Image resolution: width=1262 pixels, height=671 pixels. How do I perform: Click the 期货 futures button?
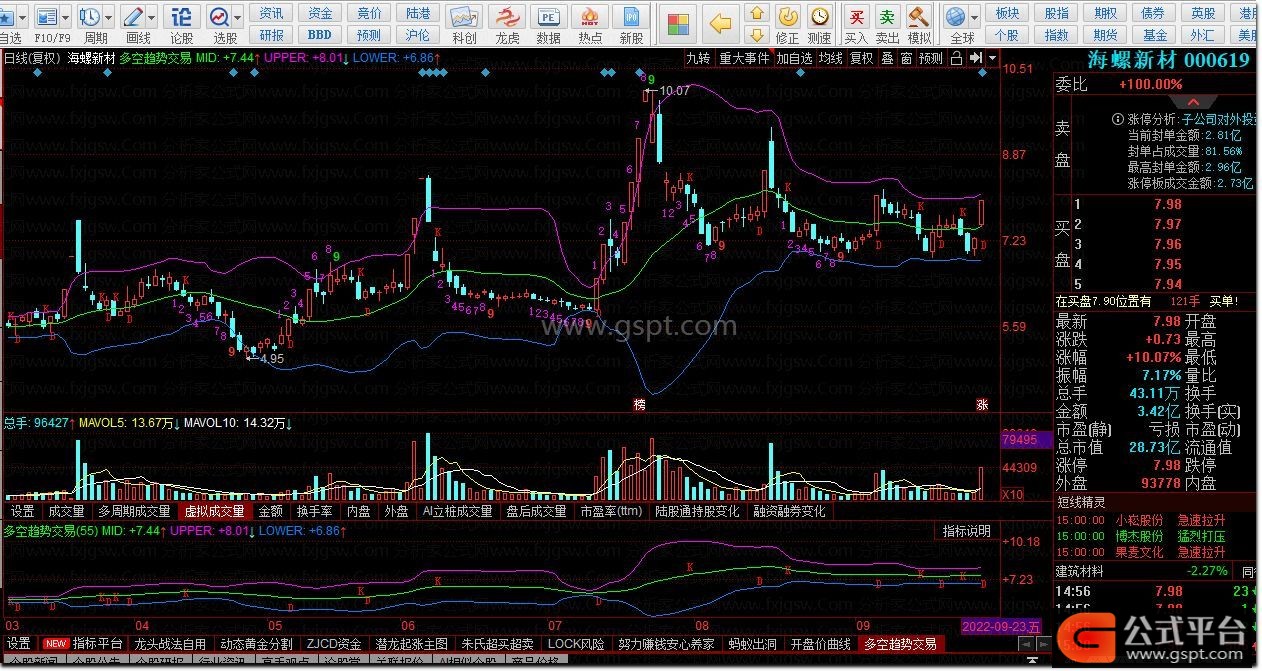pyautogui.click(x=1105, y=34)
